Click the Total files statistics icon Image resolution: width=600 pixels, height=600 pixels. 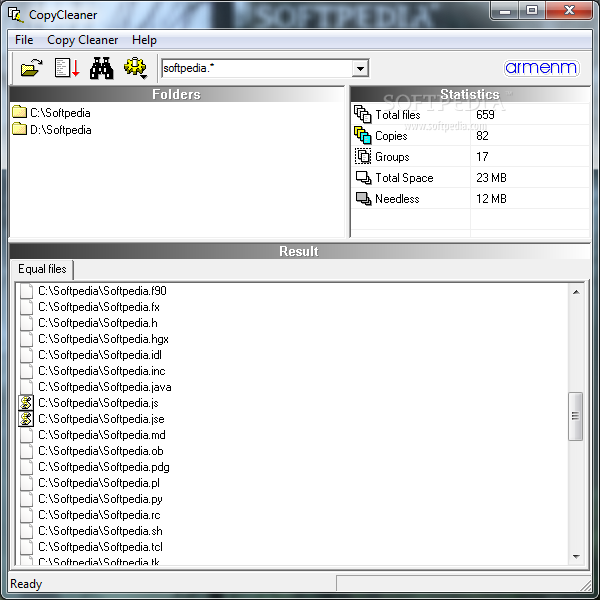click(363, 114)
